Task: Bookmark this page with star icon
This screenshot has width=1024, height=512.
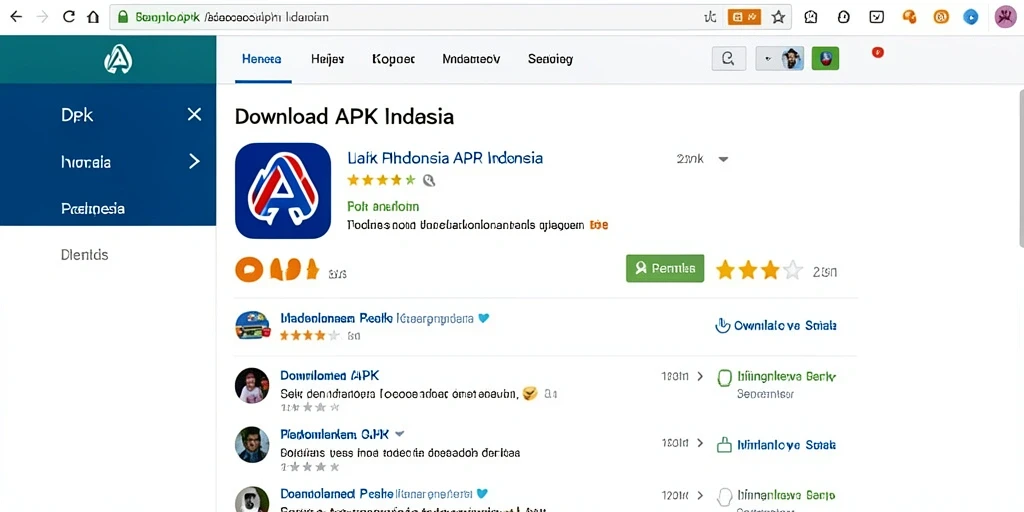Action: [x=778, y=18]
